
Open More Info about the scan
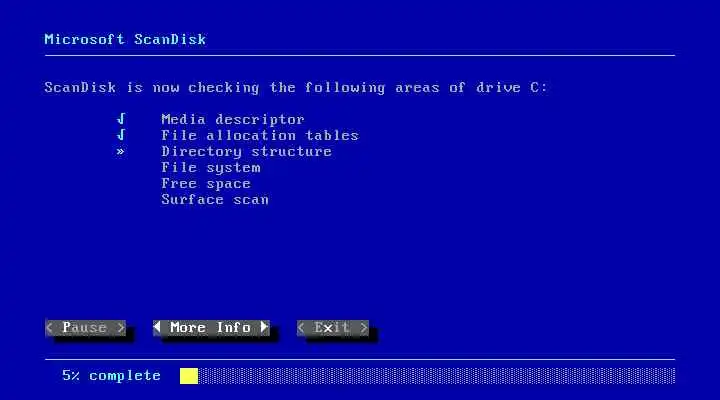coord(211,328)
